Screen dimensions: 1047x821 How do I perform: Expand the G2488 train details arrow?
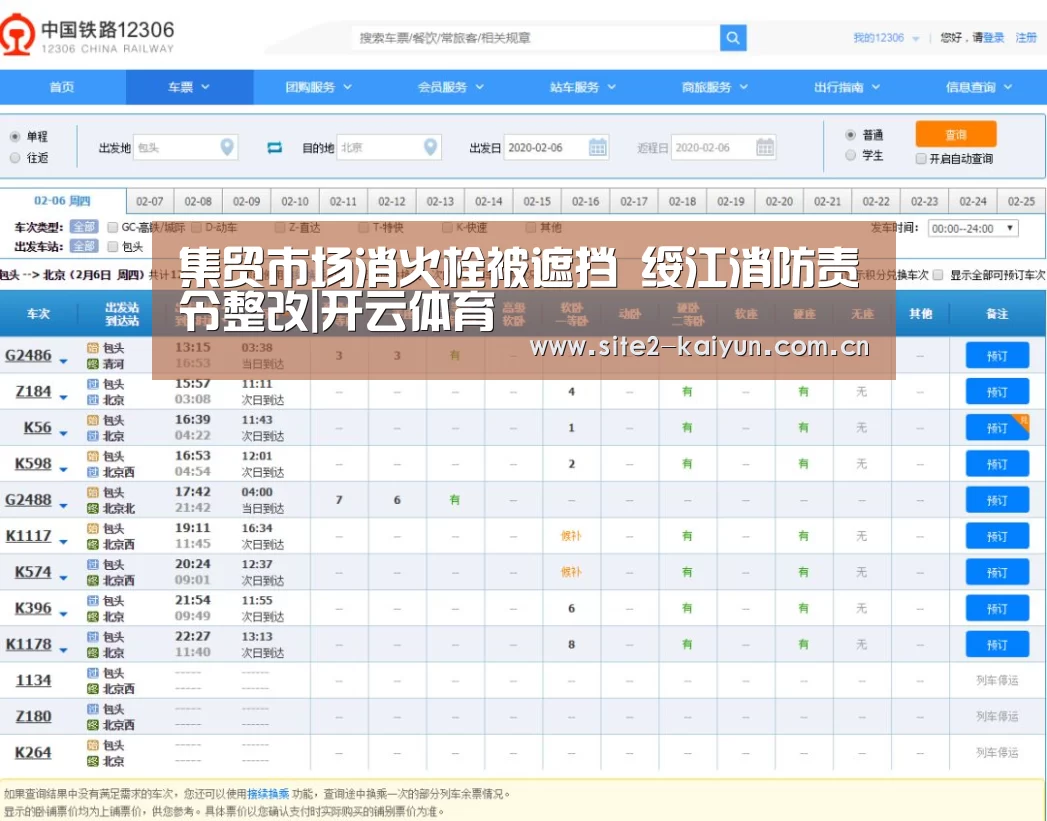coord(63,505)
